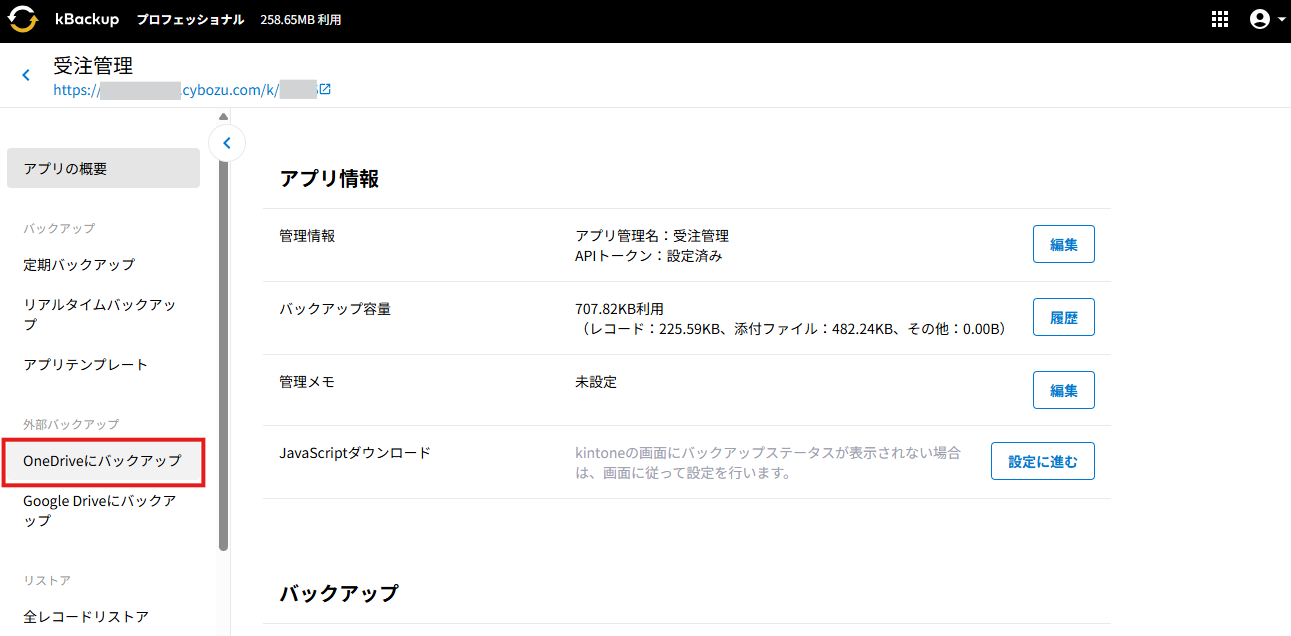Click 履歴 button for バックアップ容量
The image size is (1291, 636).
(x=1063, y=318)
